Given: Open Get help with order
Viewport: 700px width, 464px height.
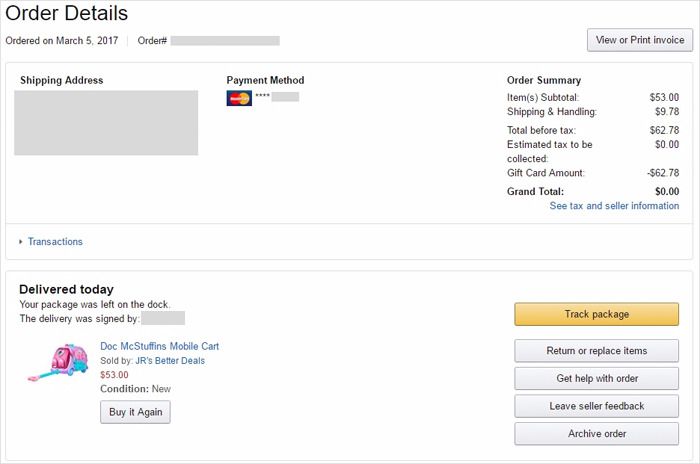Looking at the screenshot, I should point(596,379).
